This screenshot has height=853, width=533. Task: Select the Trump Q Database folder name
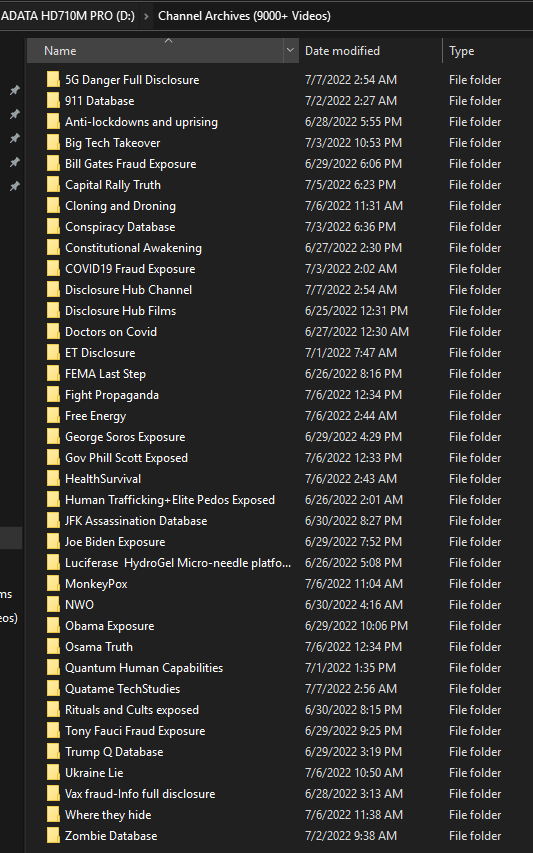click(114, 752)
